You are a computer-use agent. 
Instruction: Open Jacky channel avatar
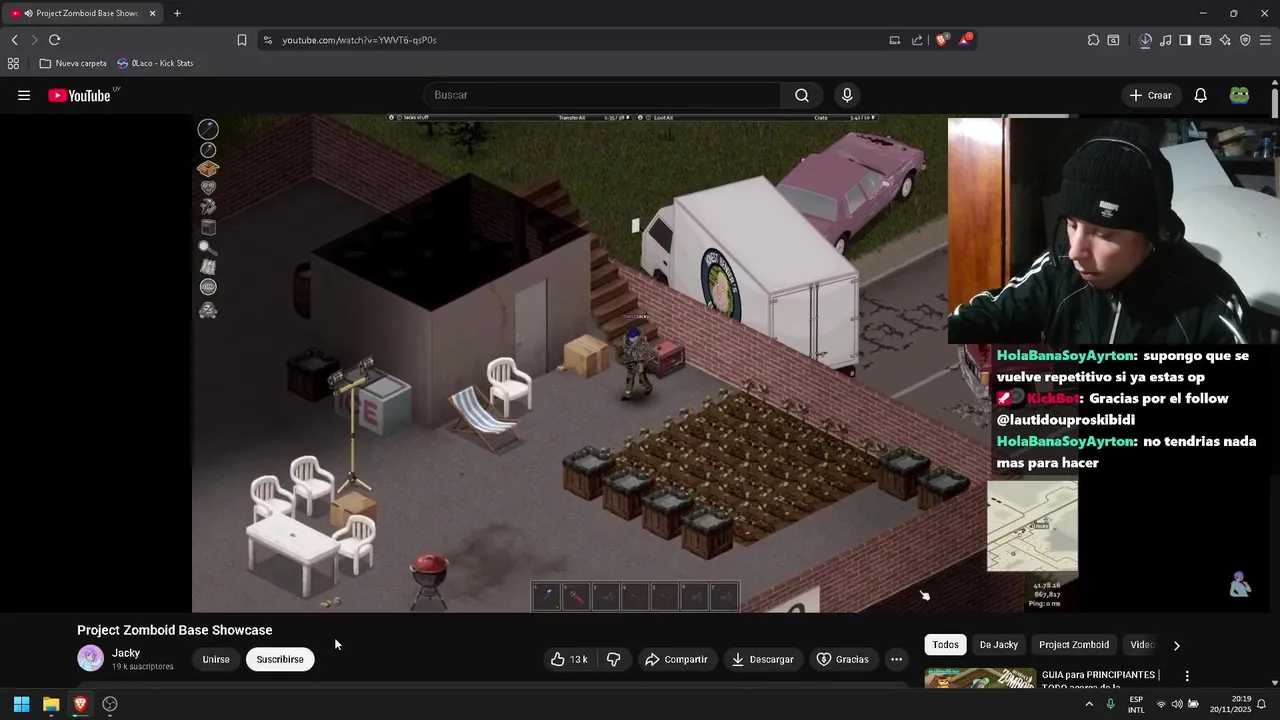pyautogui.click(x=91, y=658)
